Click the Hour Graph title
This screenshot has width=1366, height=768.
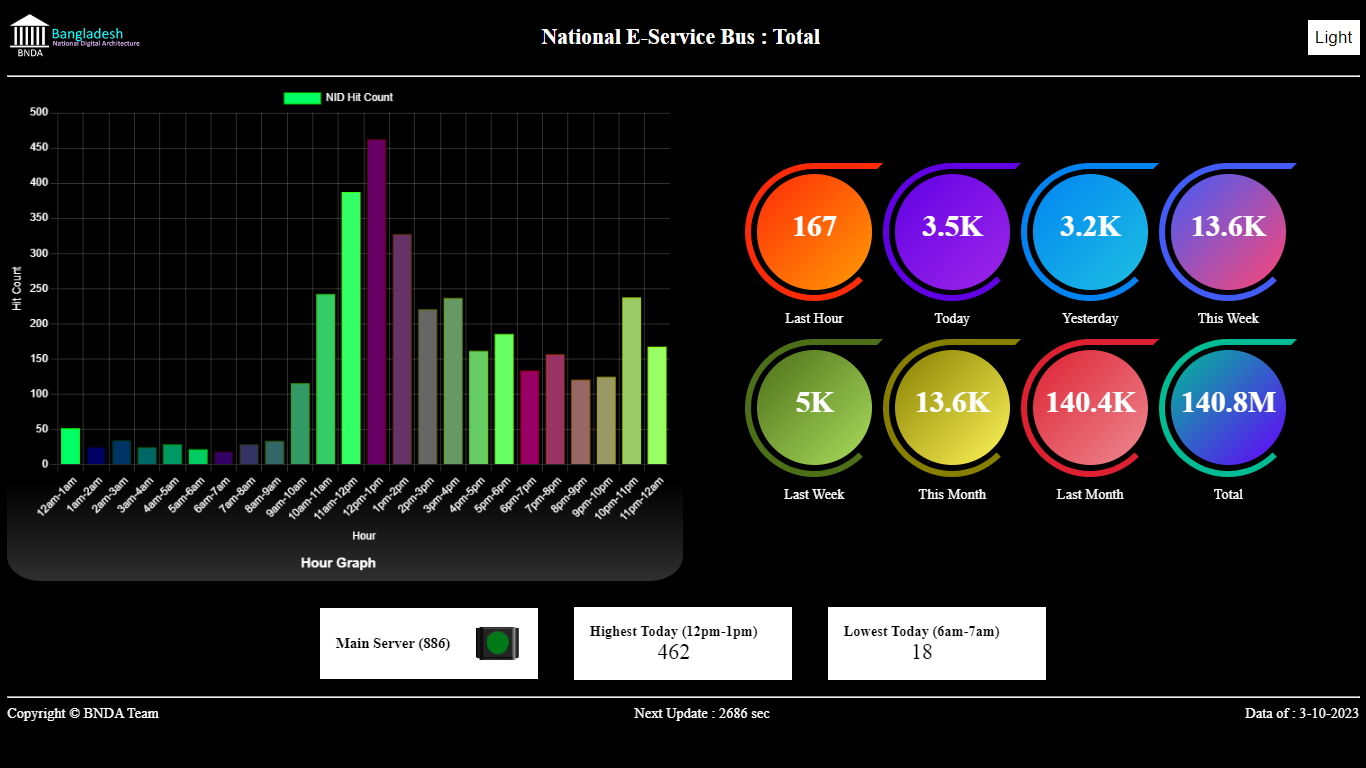click(338, 563)
